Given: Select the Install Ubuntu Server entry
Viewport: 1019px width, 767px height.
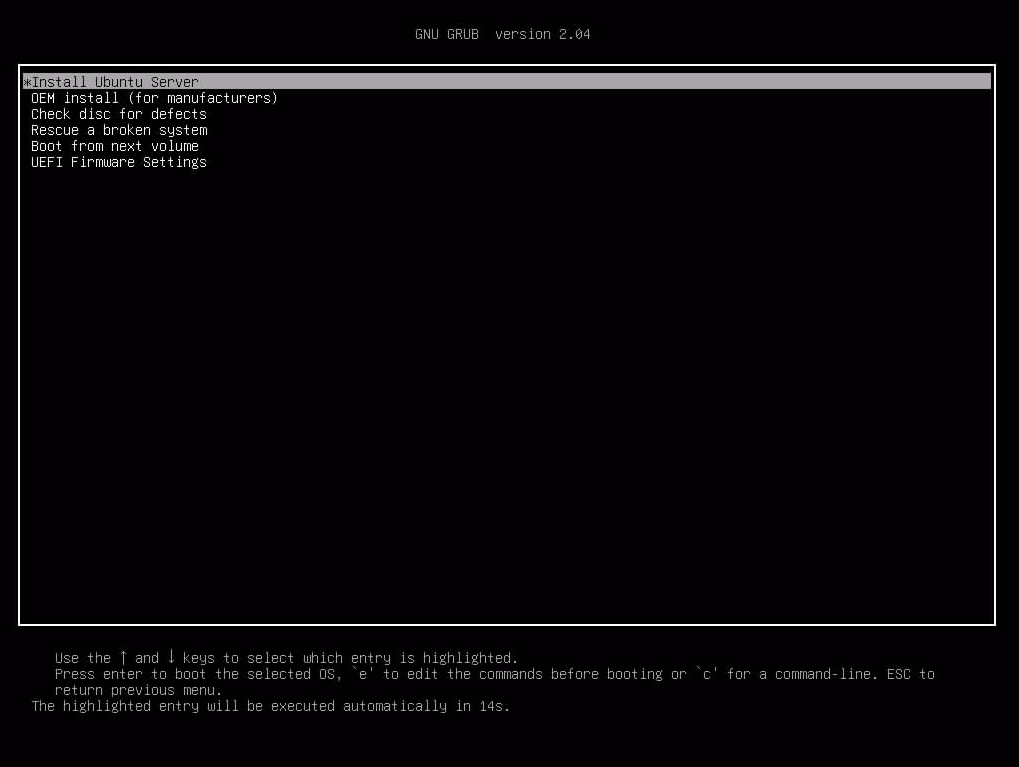Looking at the screenshot, I should coord(507,82).
